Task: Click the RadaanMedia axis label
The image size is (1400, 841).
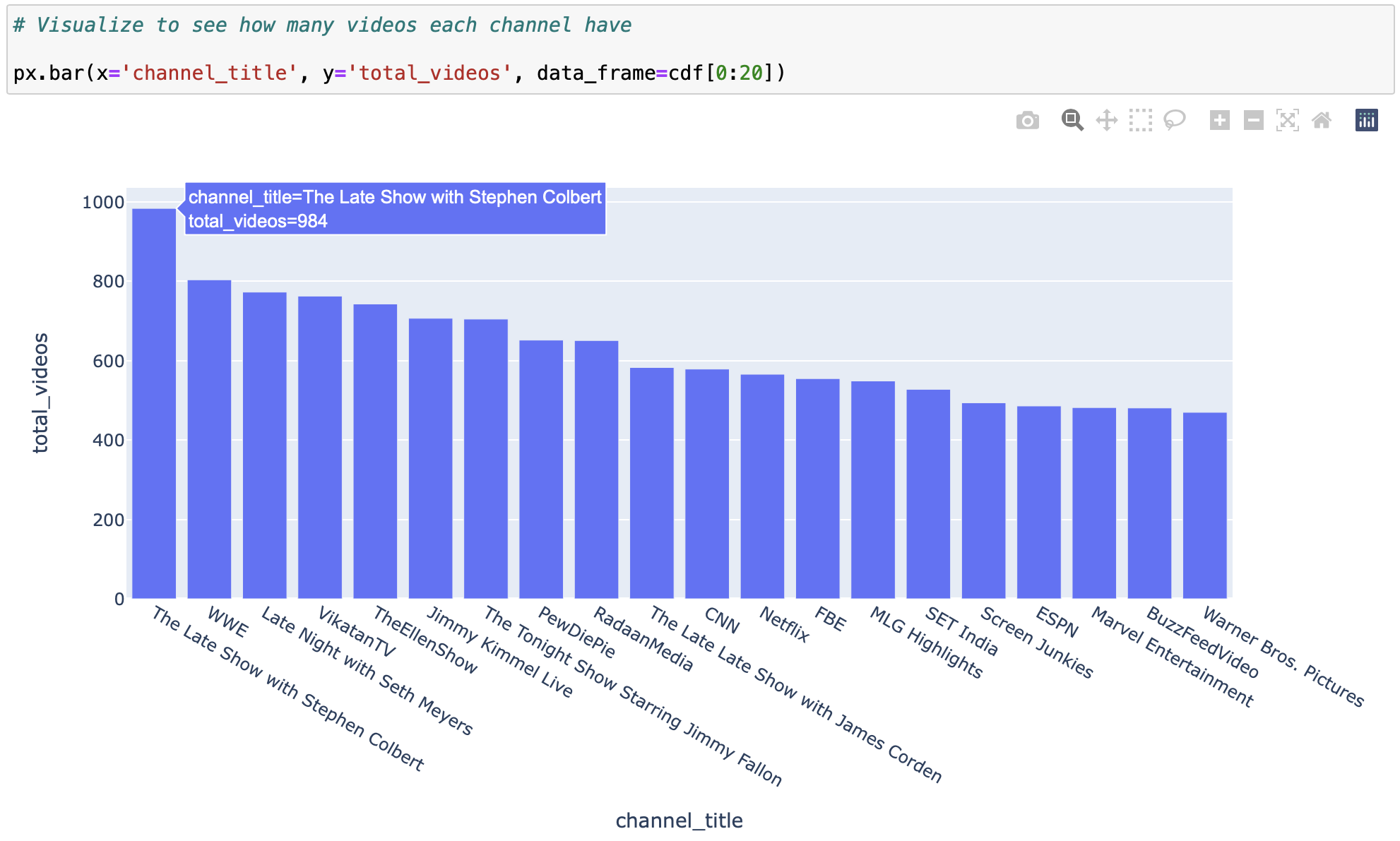Action: tap(643, 638)
